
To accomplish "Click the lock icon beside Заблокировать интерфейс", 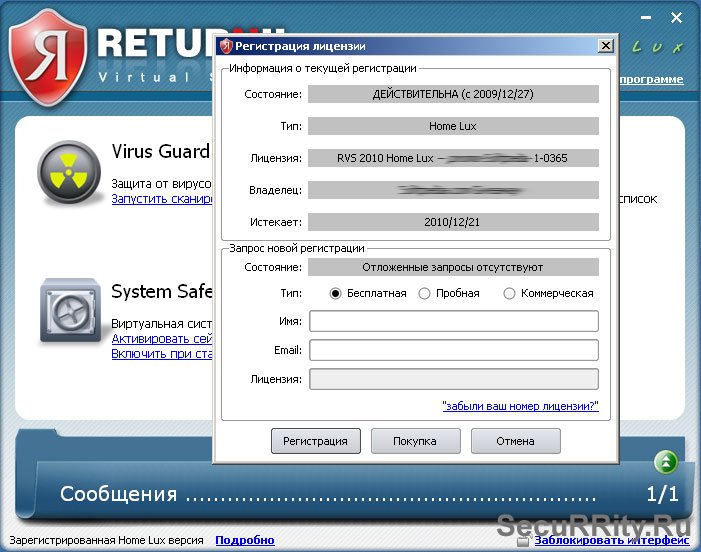I will tap(523, 541).
